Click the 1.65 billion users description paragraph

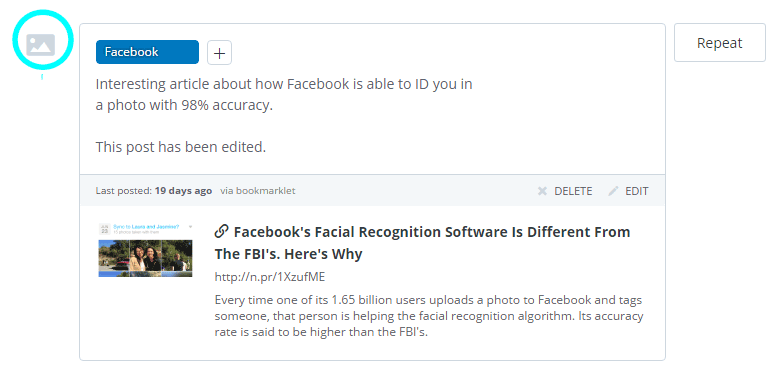click(x=428, y=316)
